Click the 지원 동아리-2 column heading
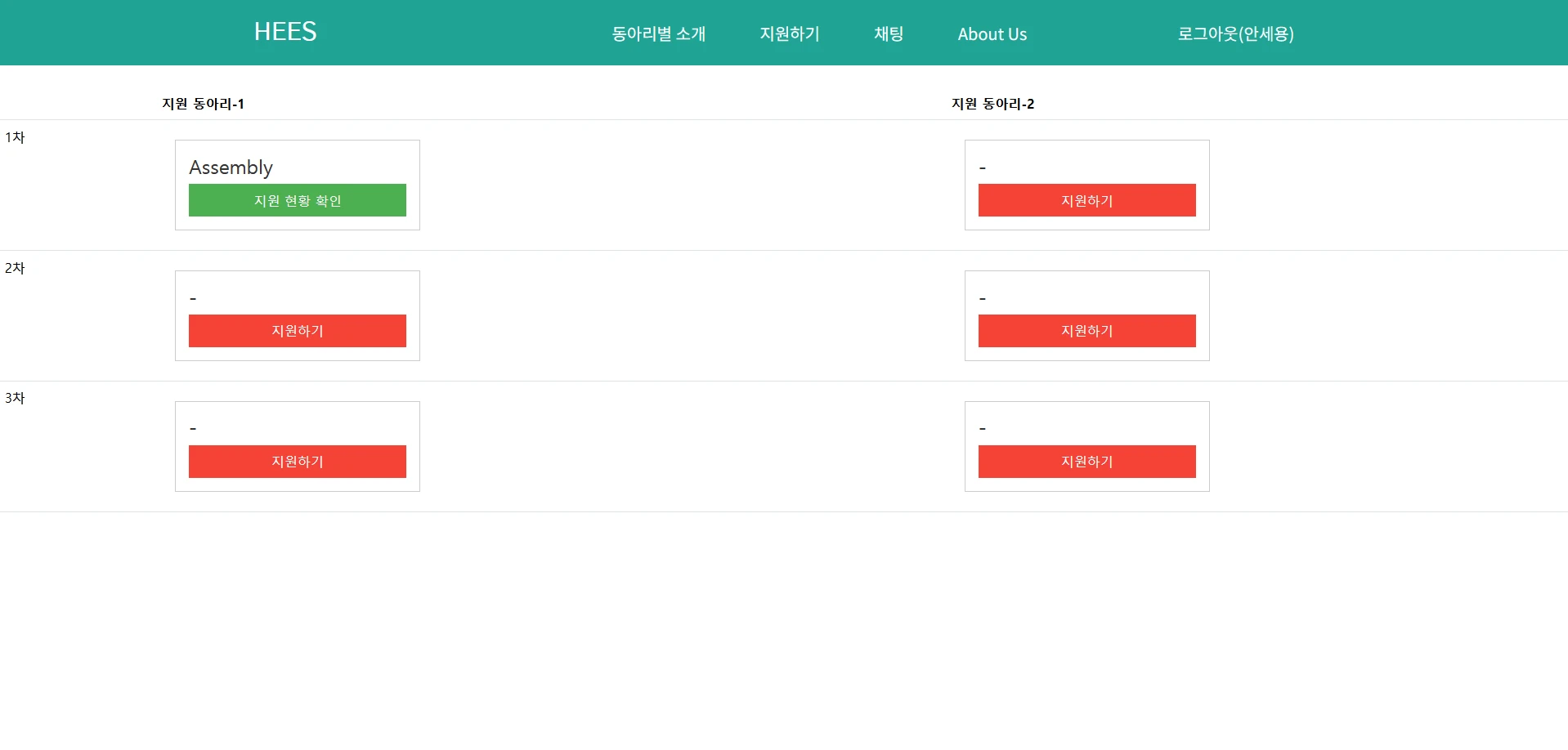Viewport: 1568px width, 750px height. (992, 104)
